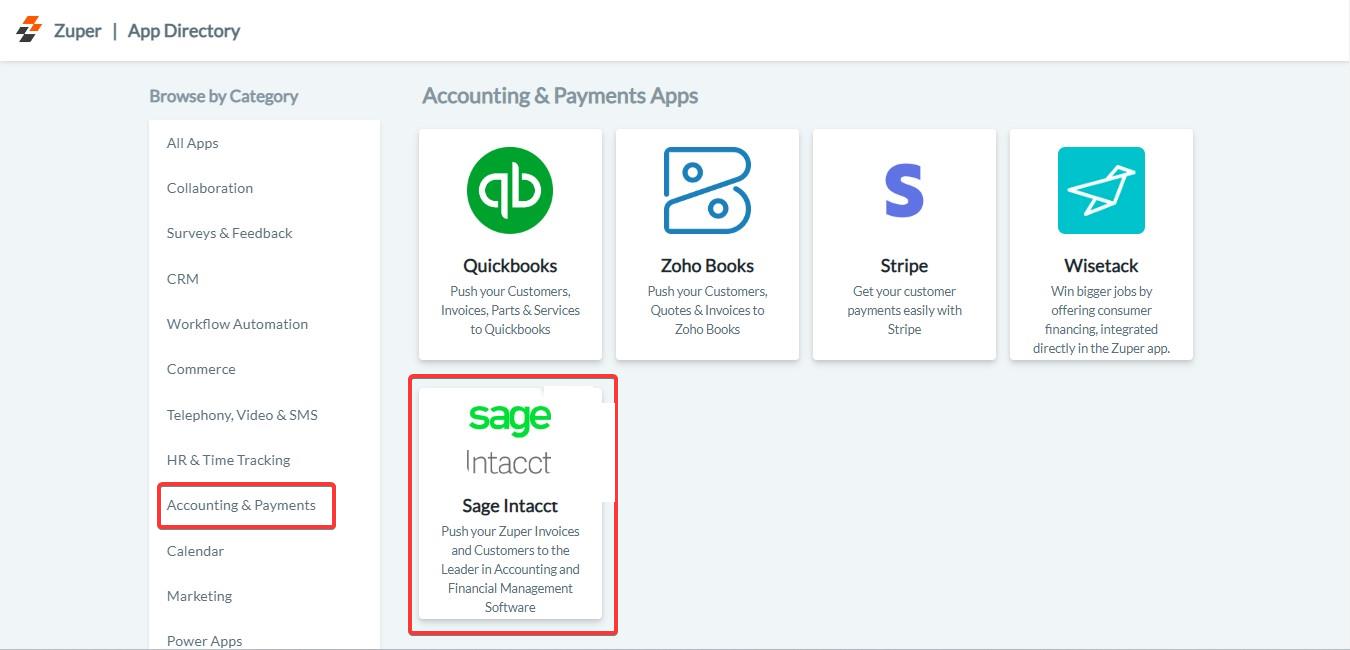Click the Sage Intacct logo
This screenshot has width=1350, height=650.
click(510, 438)
